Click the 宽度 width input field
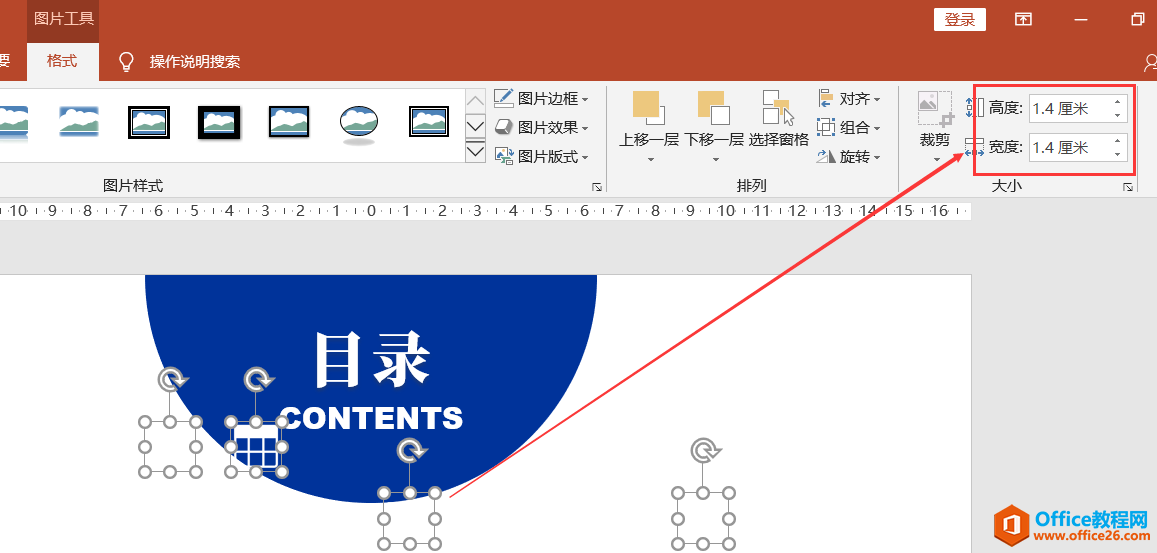 coord(1069,148)
